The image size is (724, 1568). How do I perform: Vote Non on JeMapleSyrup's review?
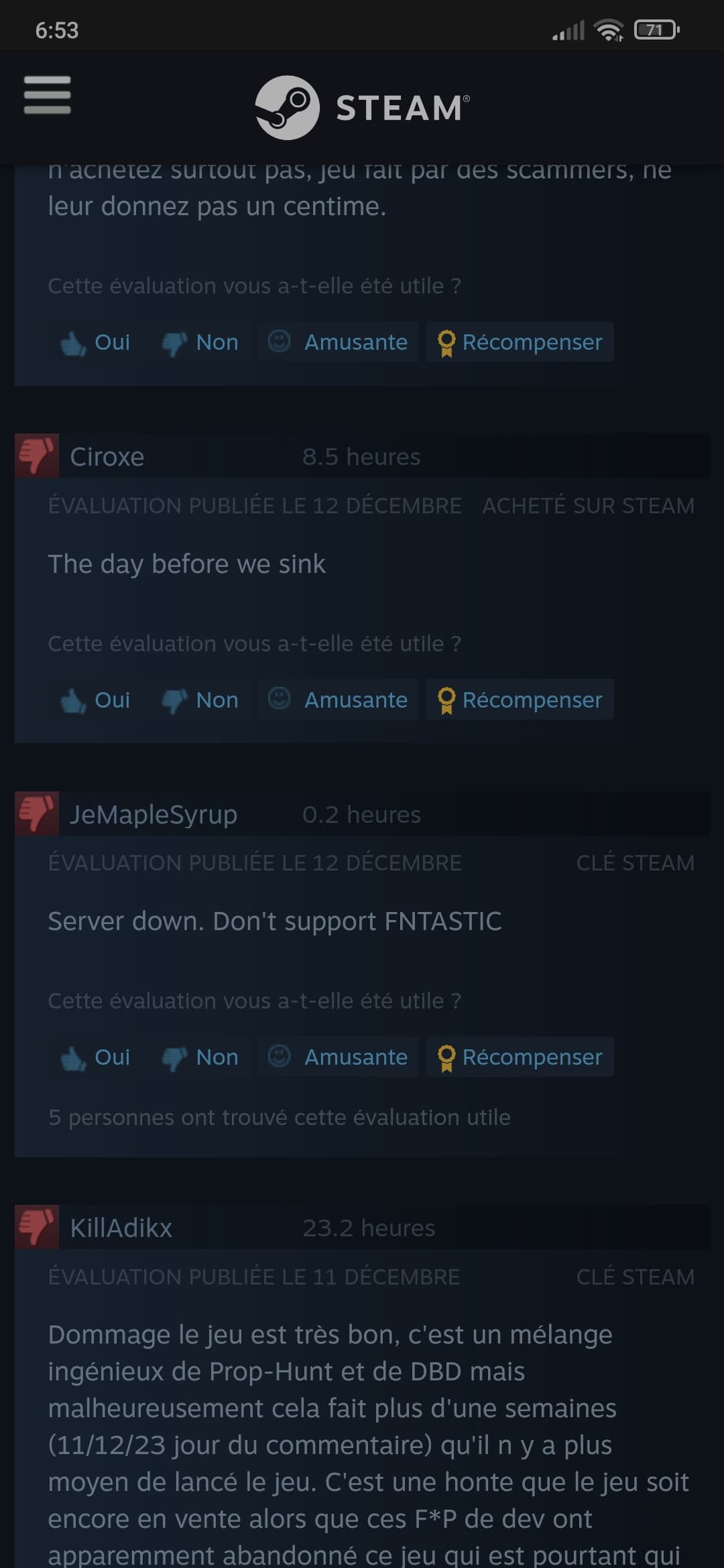tap(199, 1057)
